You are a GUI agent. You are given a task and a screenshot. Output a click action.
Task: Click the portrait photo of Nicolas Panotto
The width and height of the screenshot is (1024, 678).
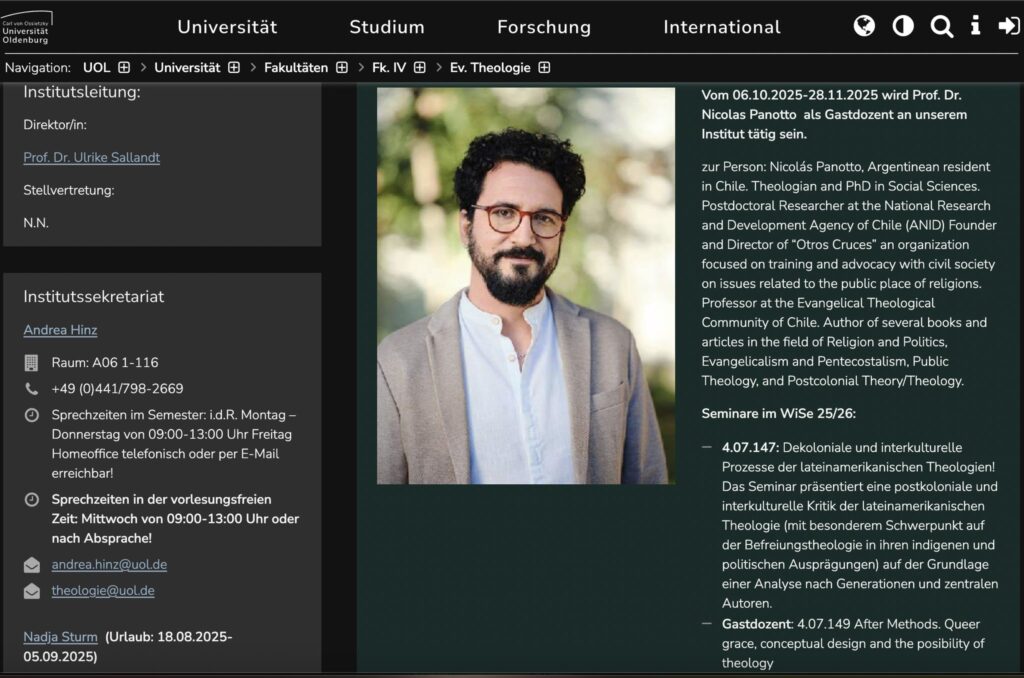[x=526, y=286]
